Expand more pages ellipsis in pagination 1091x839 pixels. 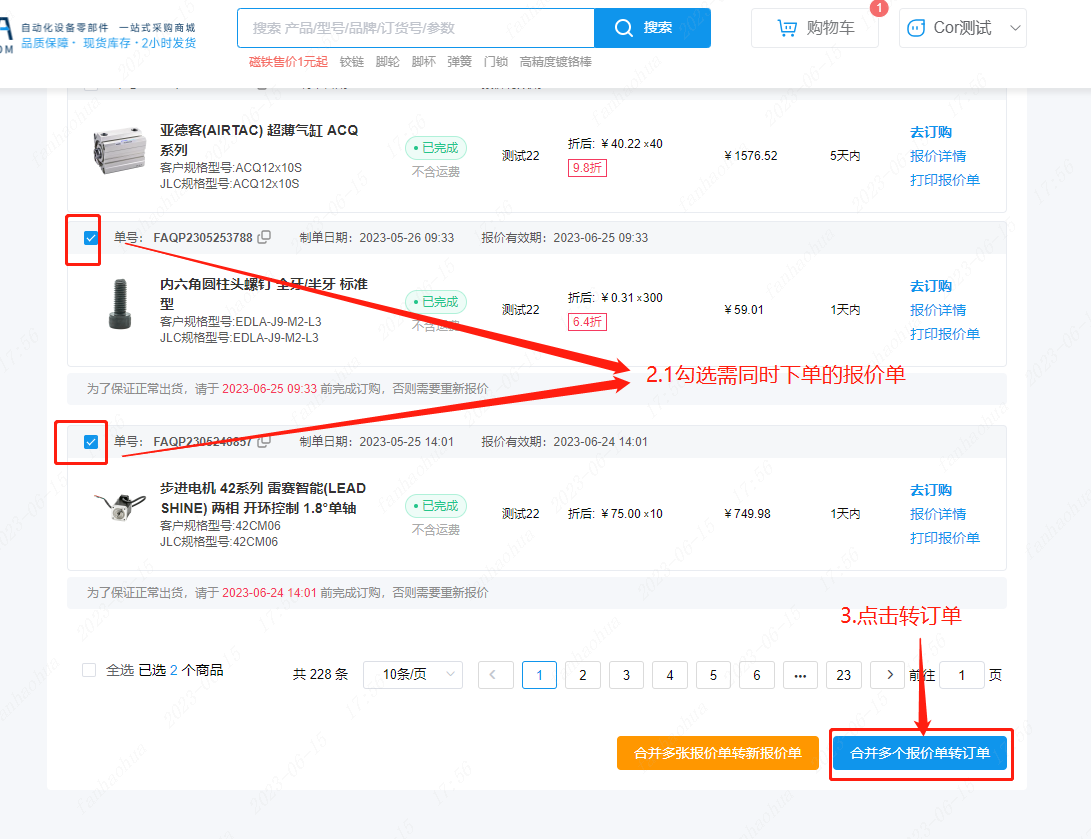(799, 675)
